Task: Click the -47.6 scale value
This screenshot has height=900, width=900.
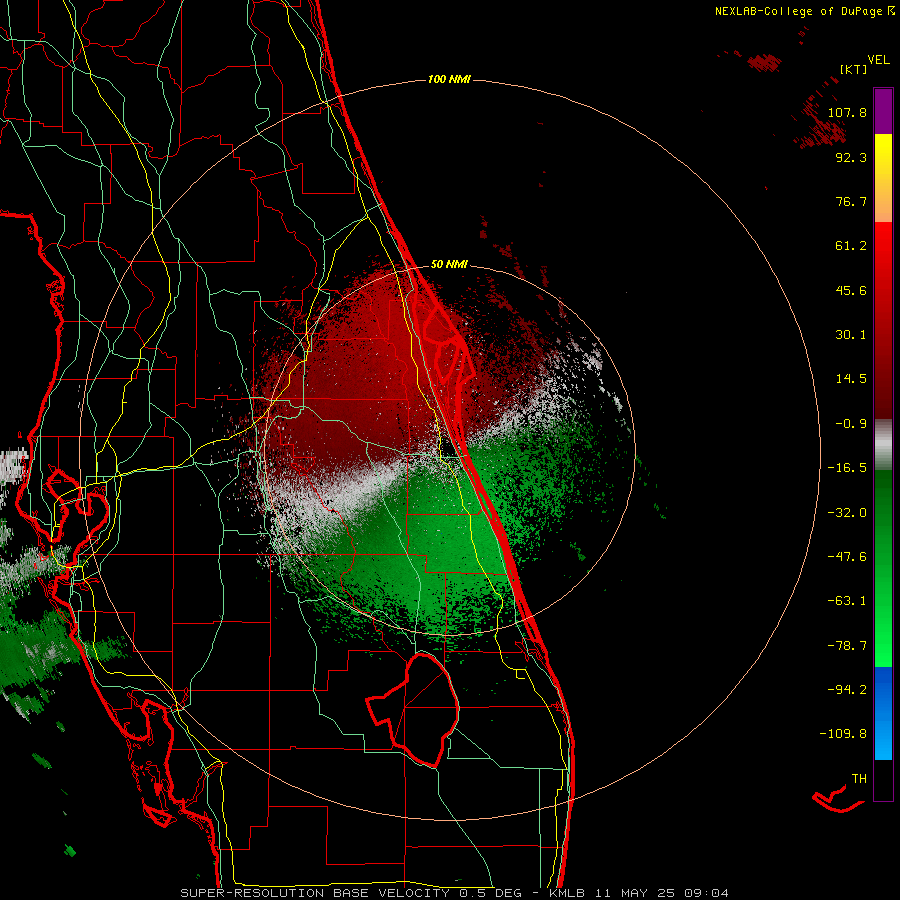Action: [847, 557]
